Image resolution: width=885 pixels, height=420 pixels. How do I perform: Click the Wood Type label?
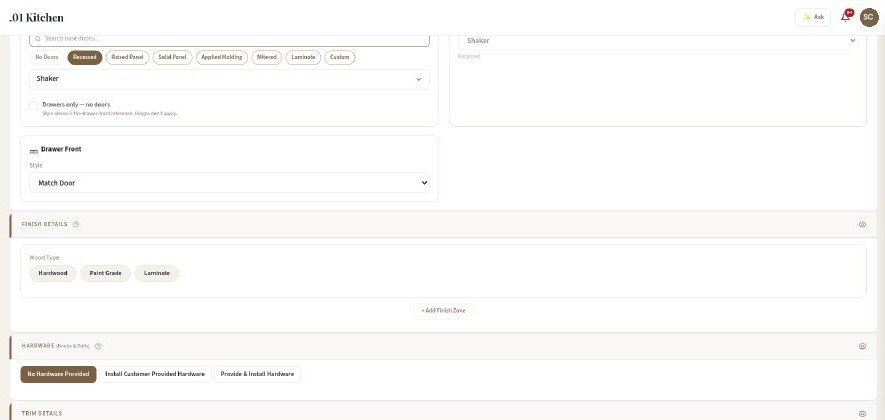tap(45, 257)
